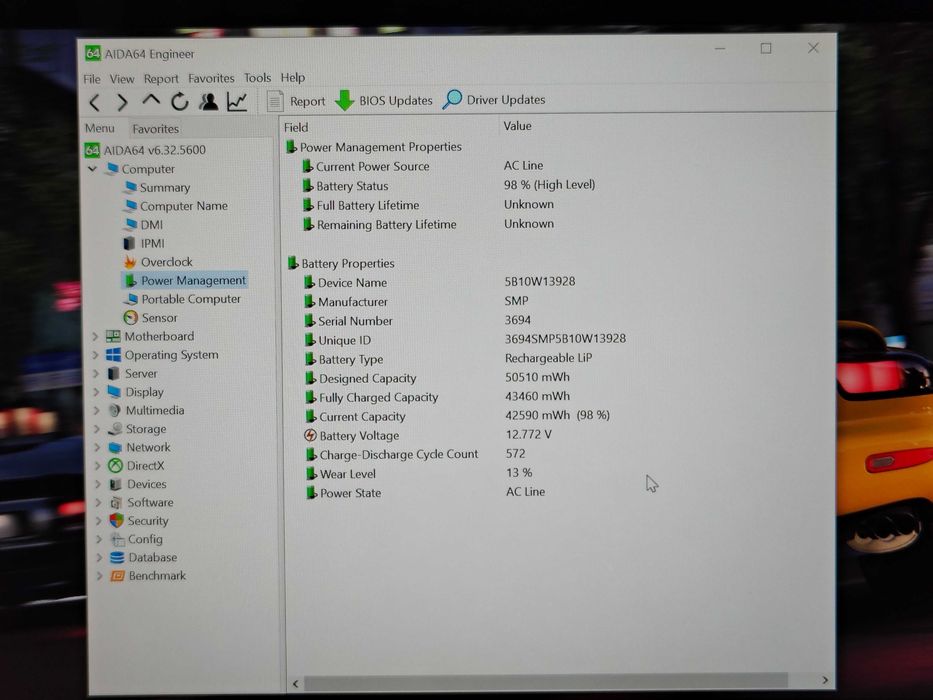933x700 pixels.
Task: Select the Summary tree item
Action: (x=165, y=188)
